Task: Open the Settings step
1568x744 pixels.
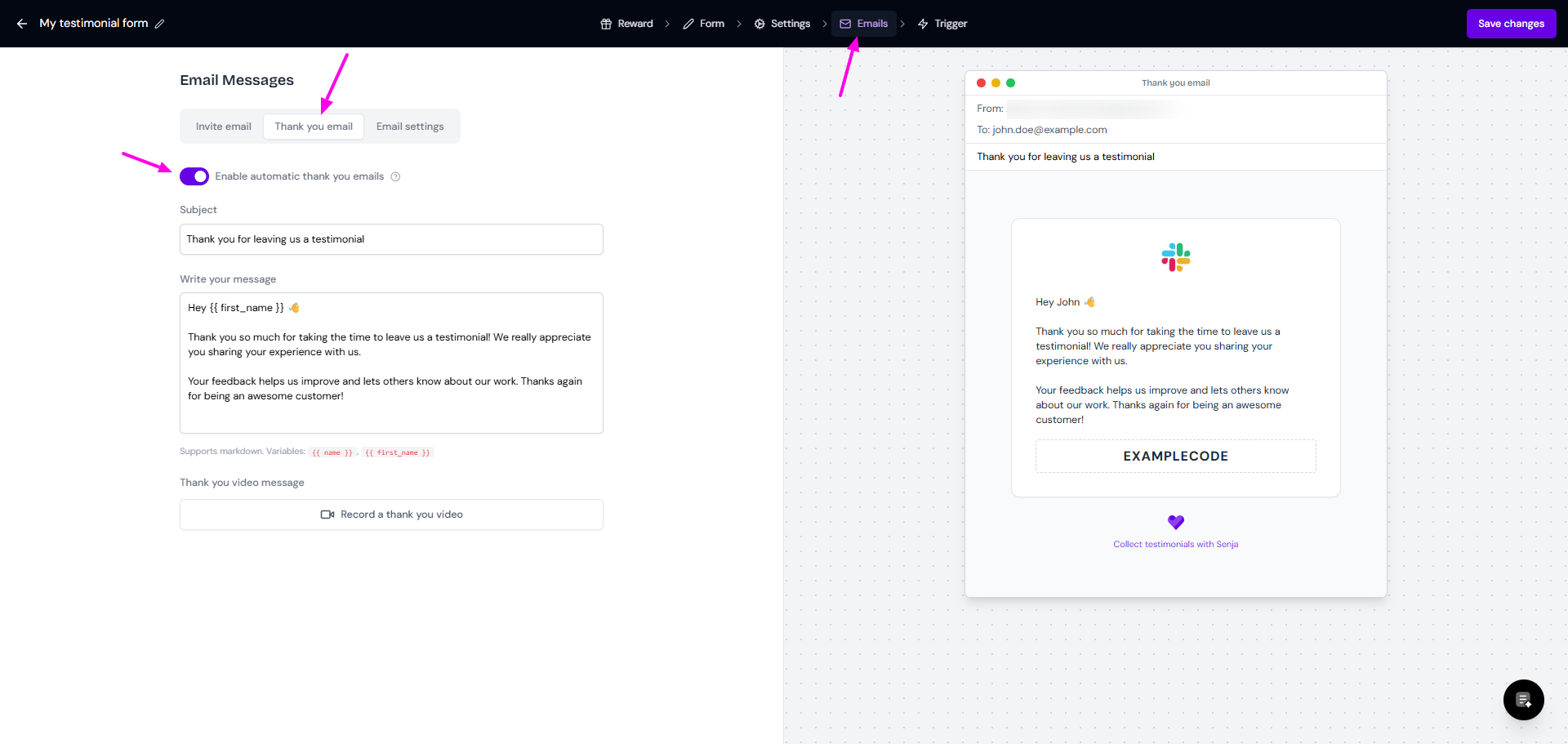Action: 782,24
